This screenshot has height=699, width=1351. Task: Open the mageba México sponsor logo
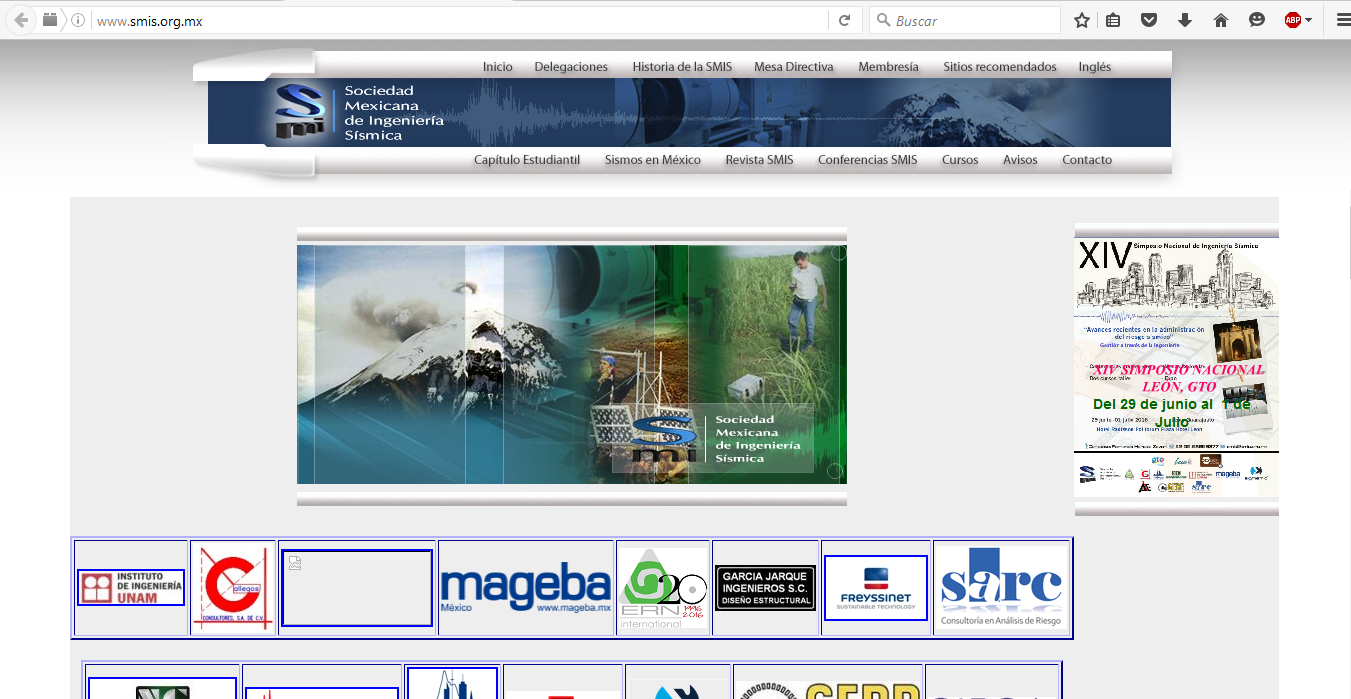tap(525, 588)
